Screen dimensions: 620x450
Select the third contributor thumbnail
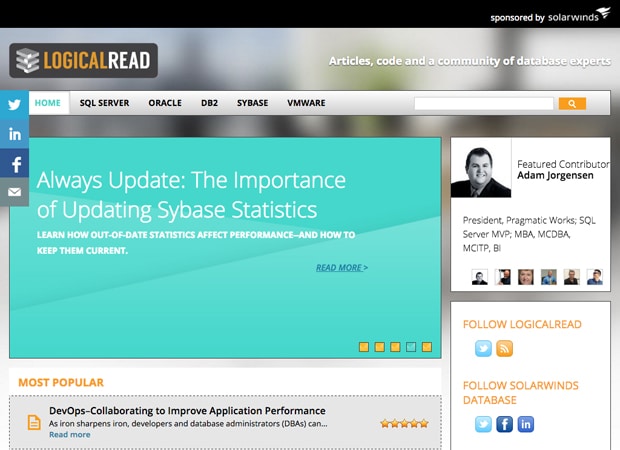[526, 277]
